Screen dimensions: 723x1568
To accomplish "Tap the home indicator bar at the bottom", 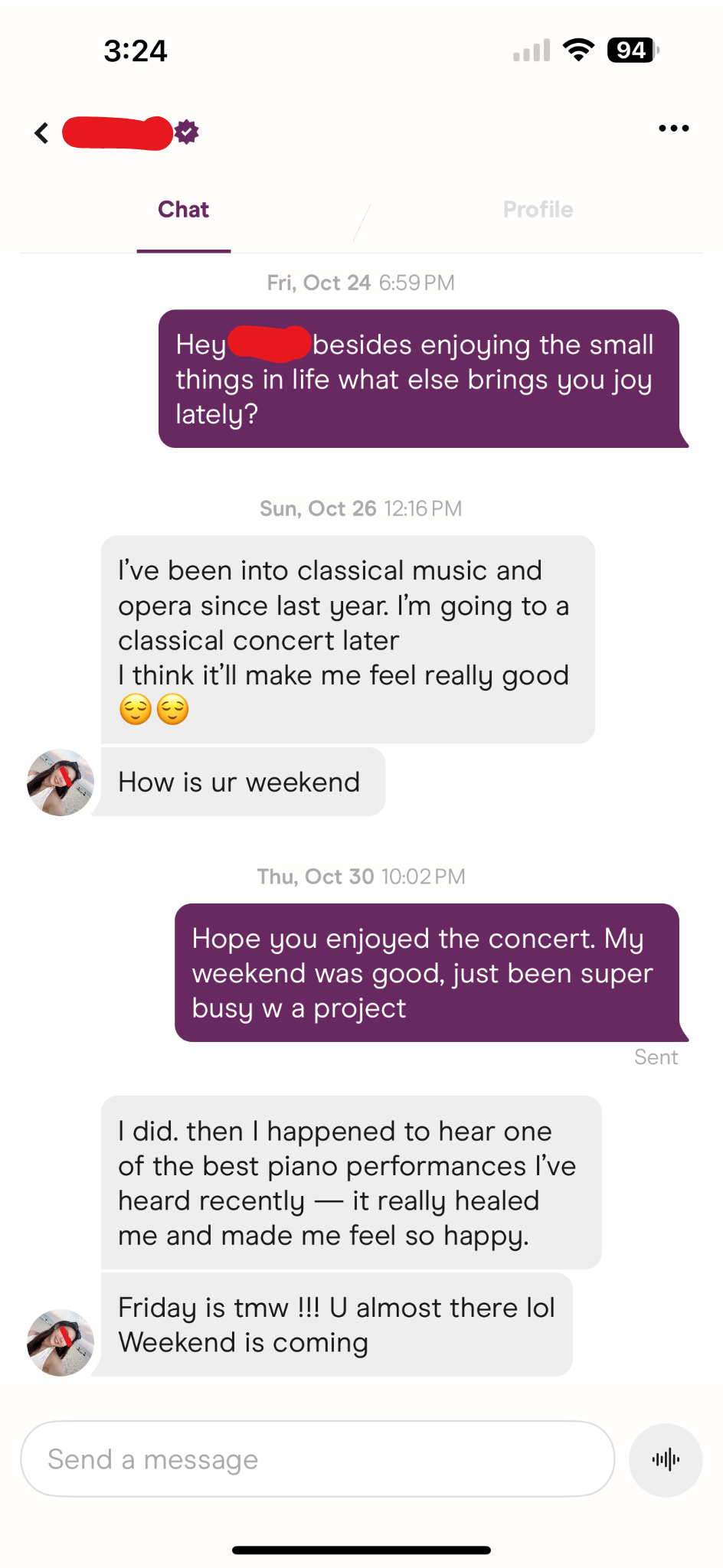I will tap(361, 1550).
